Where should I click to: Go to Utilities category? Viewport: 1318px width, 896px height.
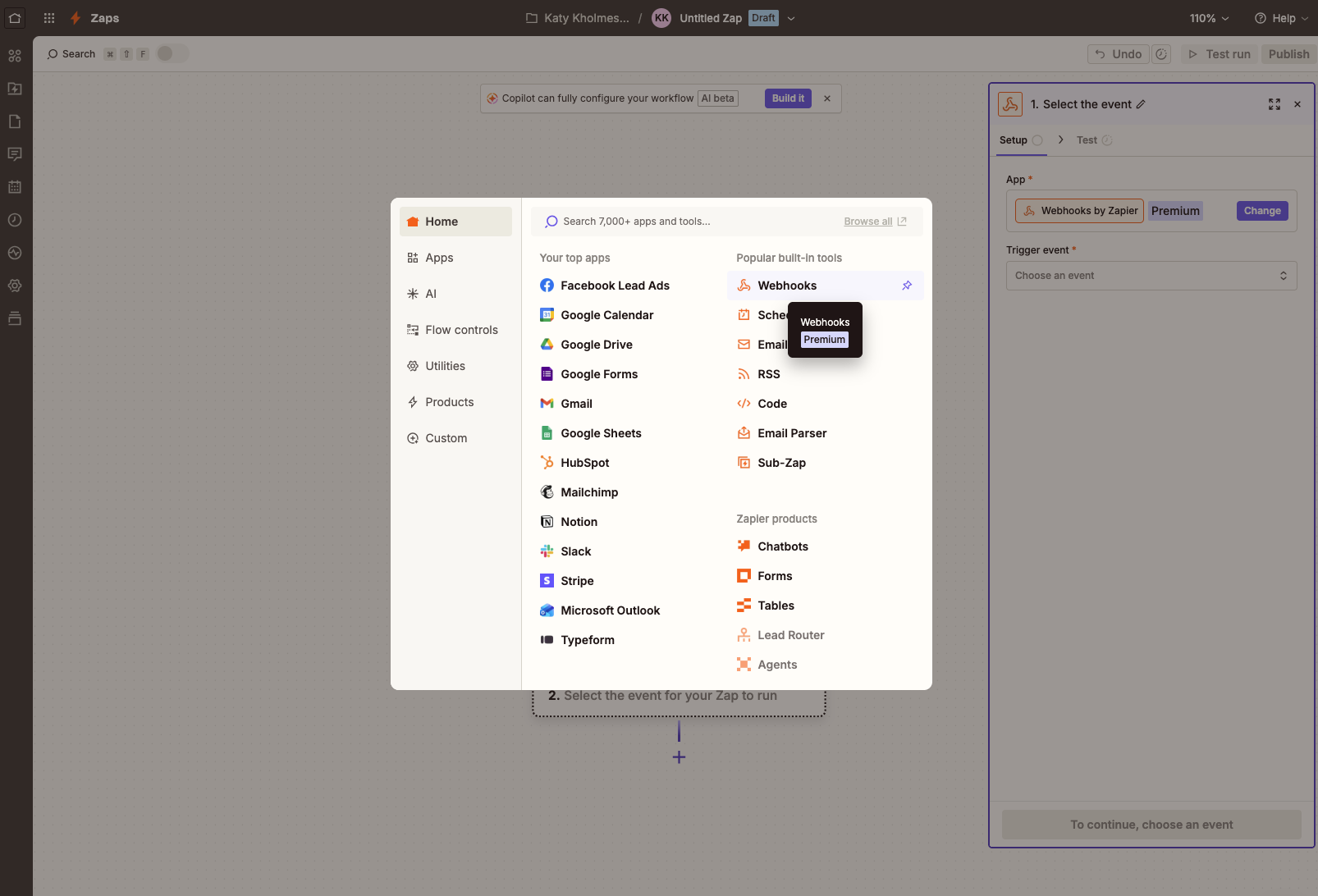455,366
